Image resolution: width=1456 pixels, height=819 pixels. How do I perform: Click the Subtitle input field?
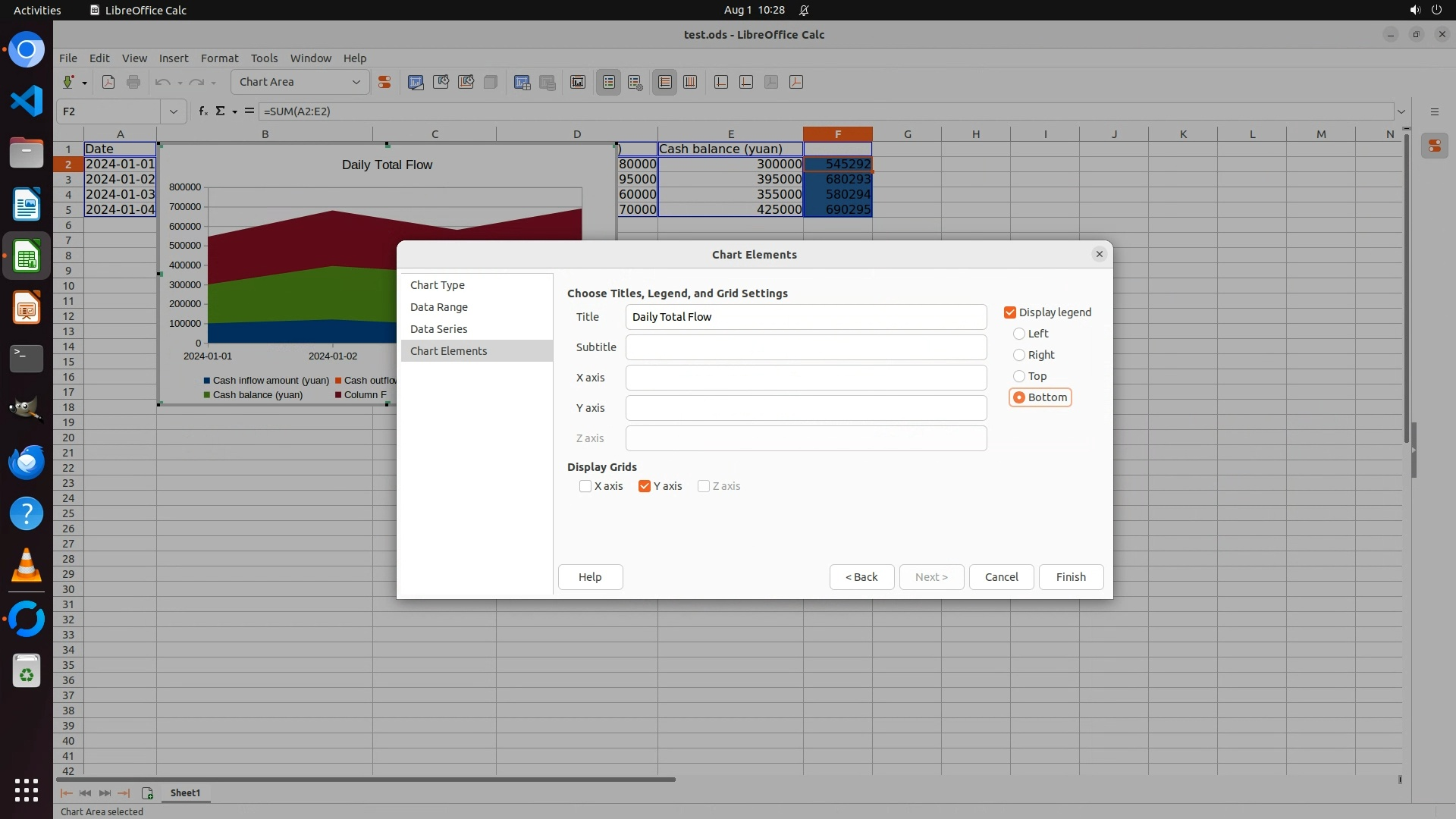[805, 347]
